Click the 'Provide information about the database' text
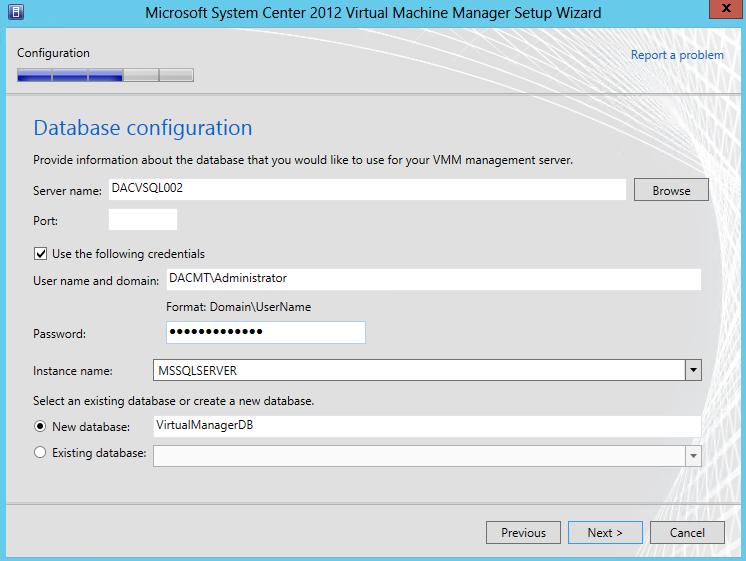This screenshot has height=561, width=746. (x=303, y=160)
